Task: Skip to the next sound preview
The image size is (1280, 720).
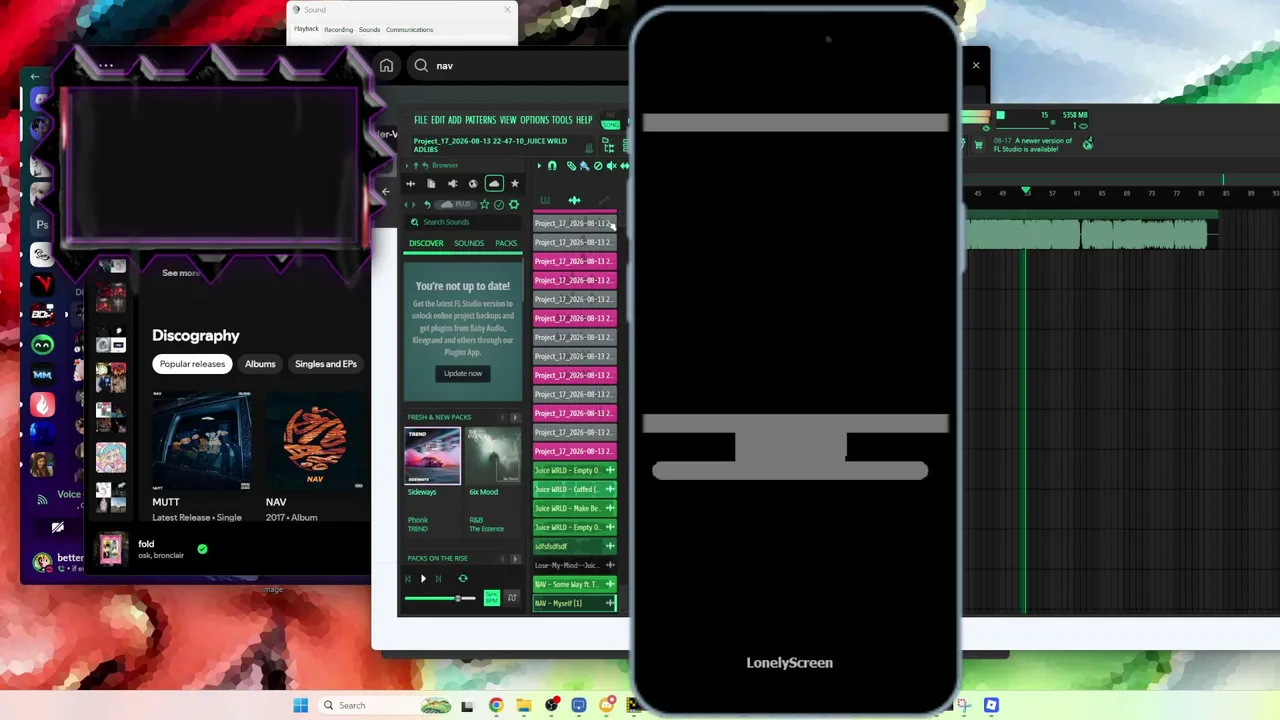Action: tap(438, 578)
